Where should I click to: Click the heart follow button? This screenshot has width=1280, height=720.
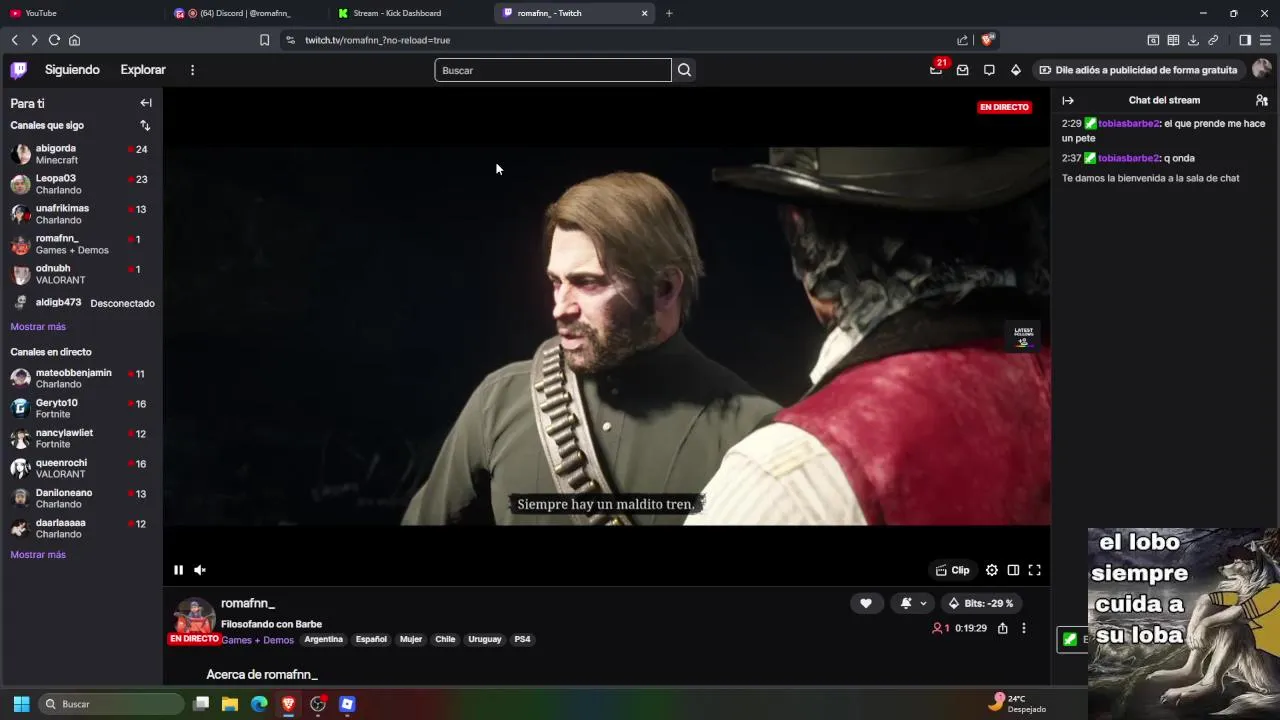click(866, 603)
